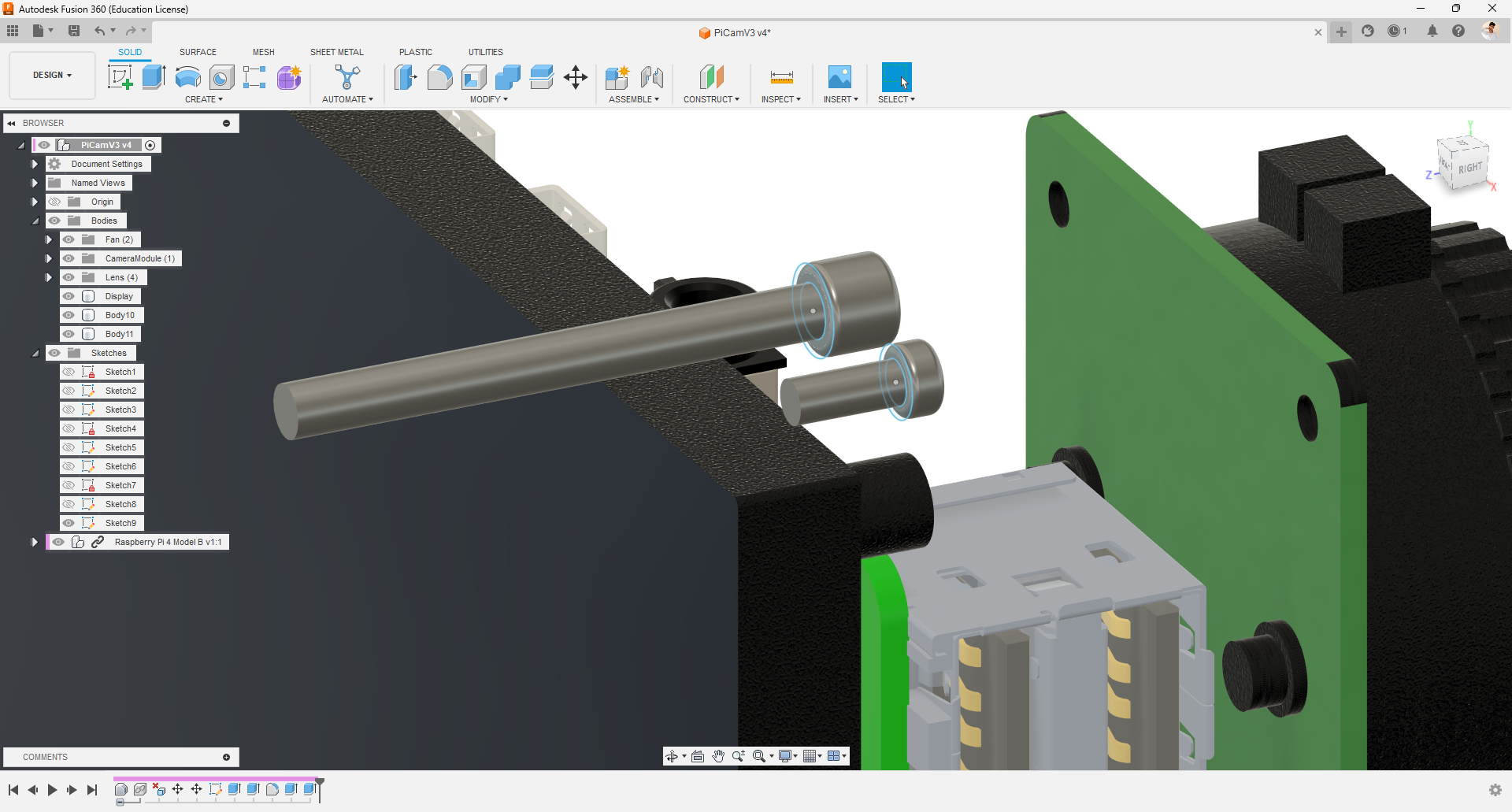Open the notifications bell
This screenshot has height=812, width=1512.
click(x=1432, y=31)
